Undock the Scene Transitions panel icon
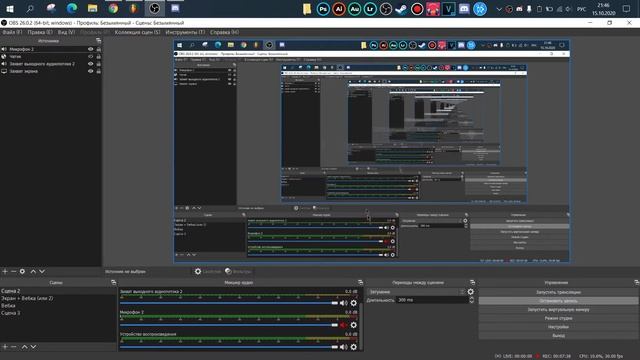Image resolution: width=640 pixels, height=360 pixels. point(472,282)
